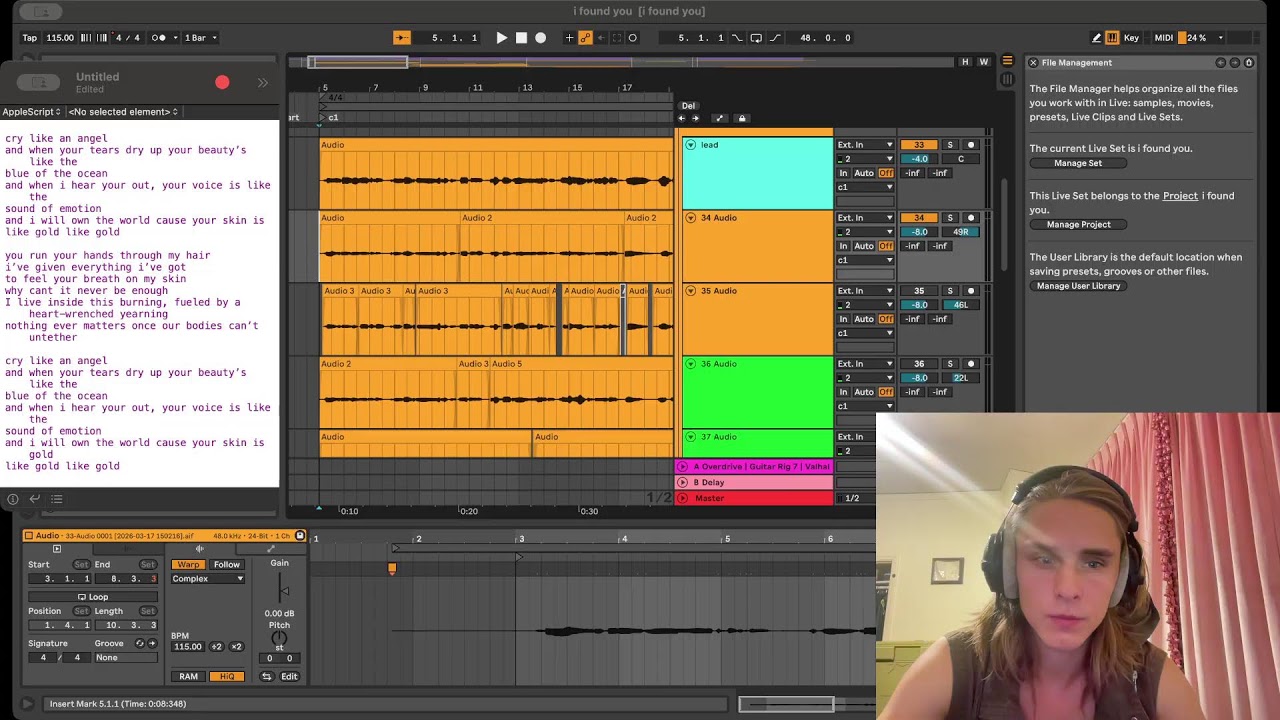The image size is (1280, 720).
Task: Open the Groove None chooser
Action: [125, 658]
